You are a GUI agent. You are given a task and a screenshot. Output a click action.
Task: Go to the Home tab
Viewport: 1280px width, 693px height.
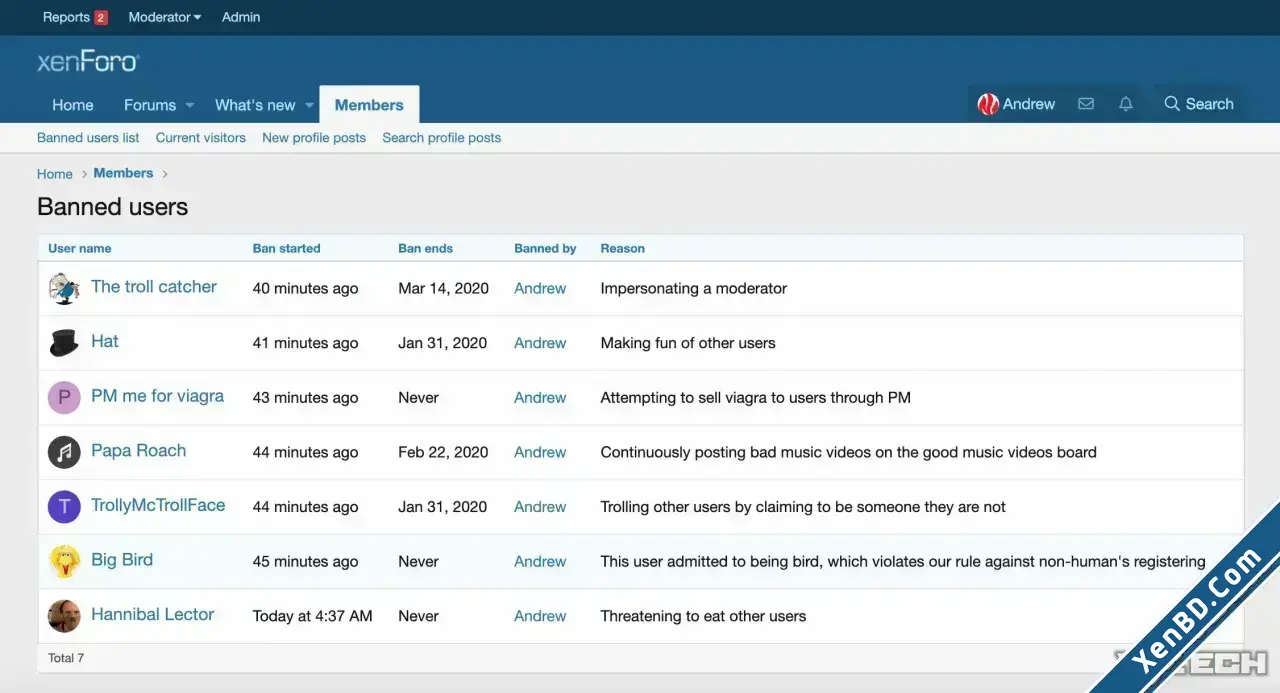[x=73, y=105]
